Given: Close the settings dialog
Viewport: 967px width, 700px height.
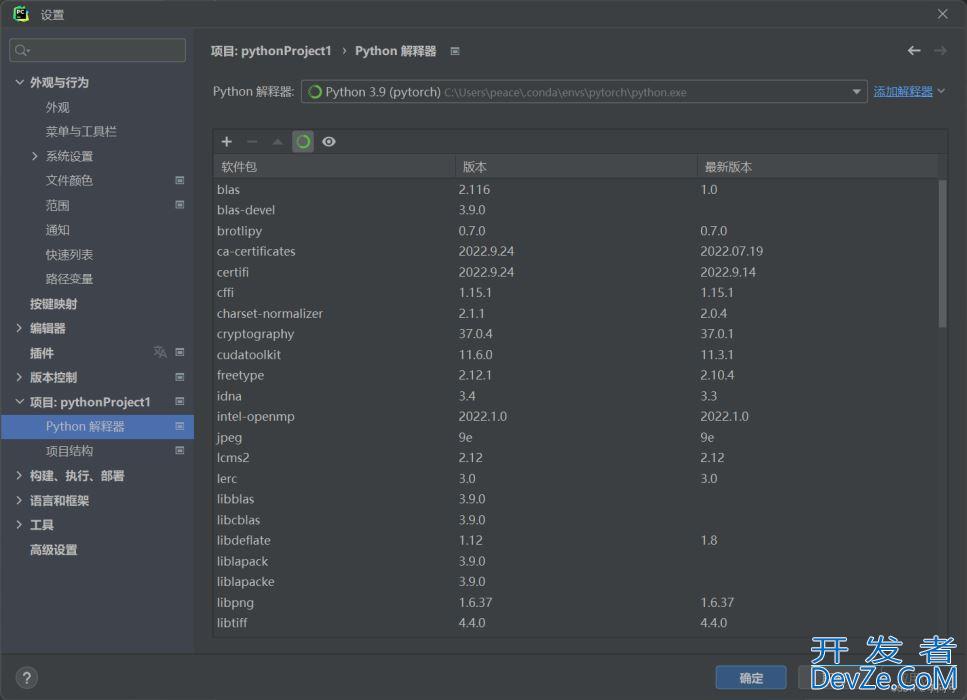Looking at the screenshot, I should [x=942, y=14].
